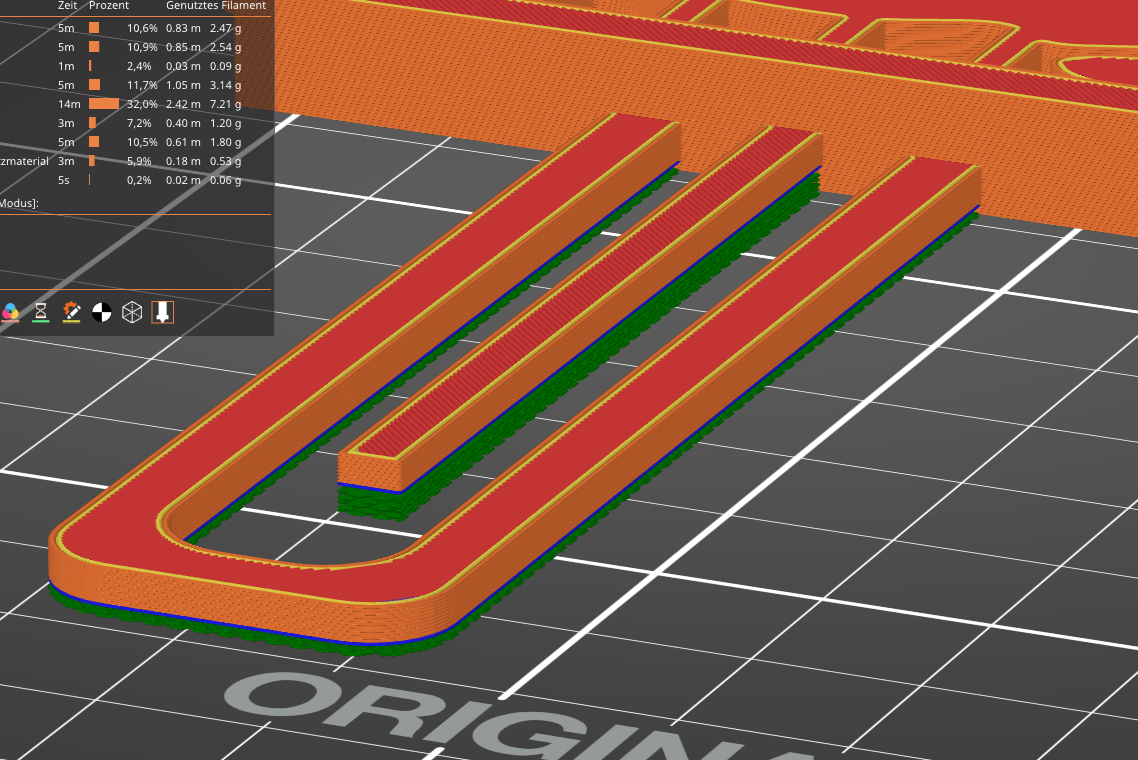Click the Prozent column header
Screen dimensions: 1138x760
click(x=109, y=5)
